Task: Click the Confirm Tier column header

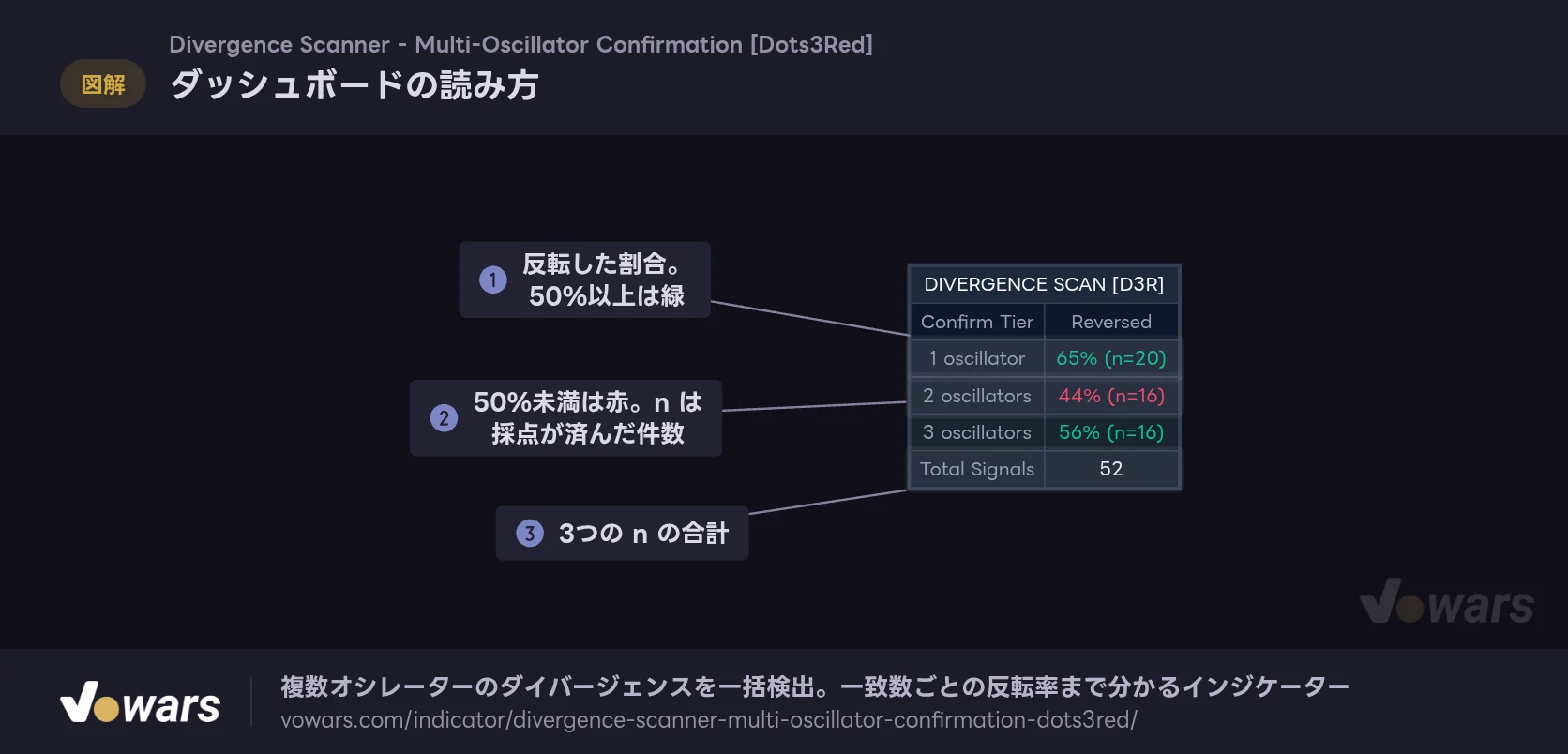Action: 977,322
